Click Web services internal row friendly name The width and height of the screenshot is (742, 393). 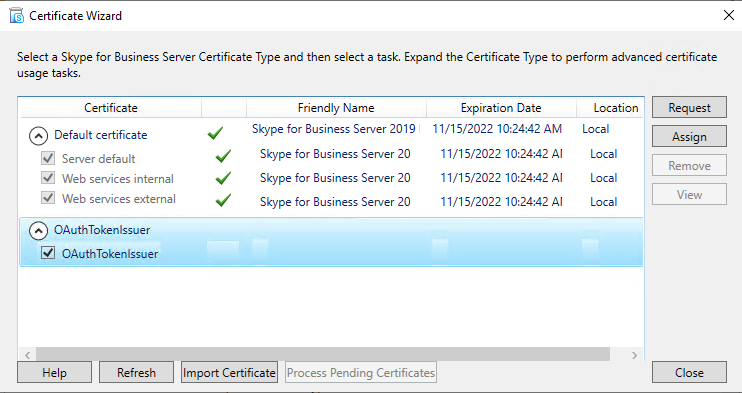click(x=335, y=178)
